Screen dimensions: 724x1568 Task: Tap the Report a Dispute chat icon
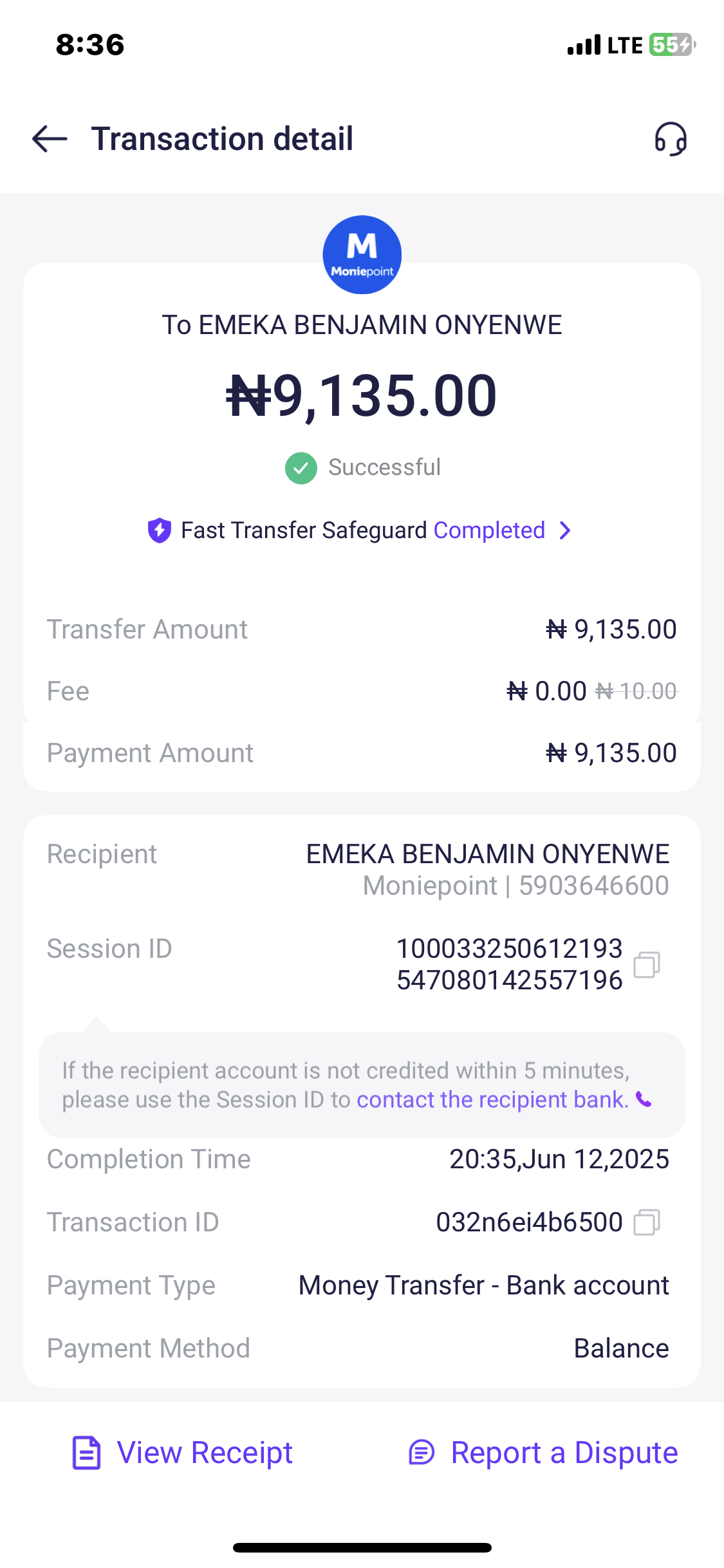[x=422, y=1453]
